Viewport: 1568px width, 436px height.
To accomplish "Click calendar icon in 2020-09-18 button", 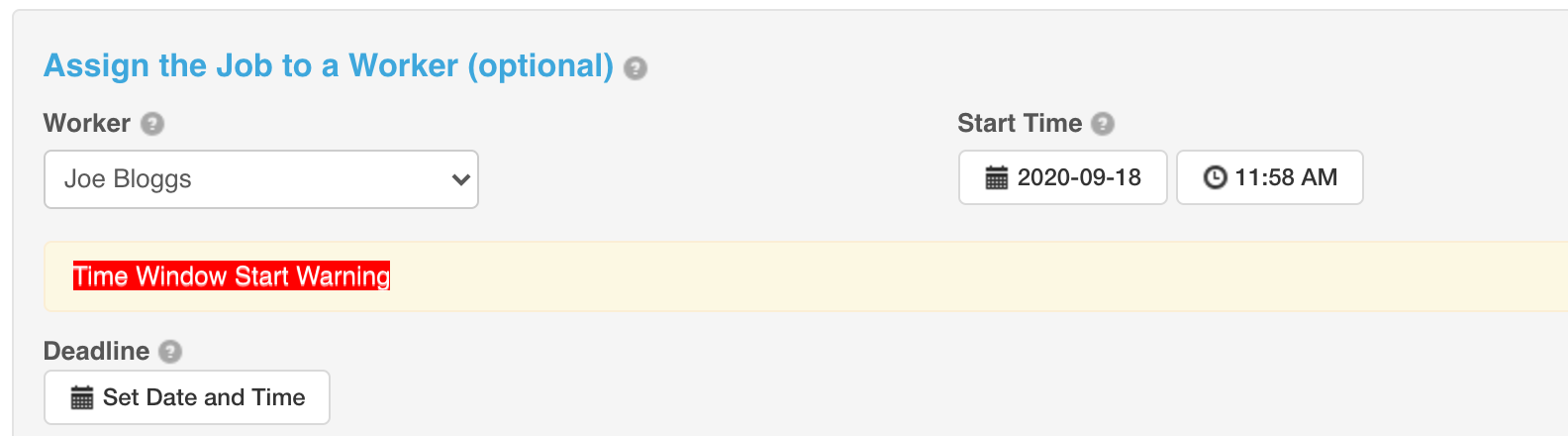I will pyautogui.click(x=997, y=178).
